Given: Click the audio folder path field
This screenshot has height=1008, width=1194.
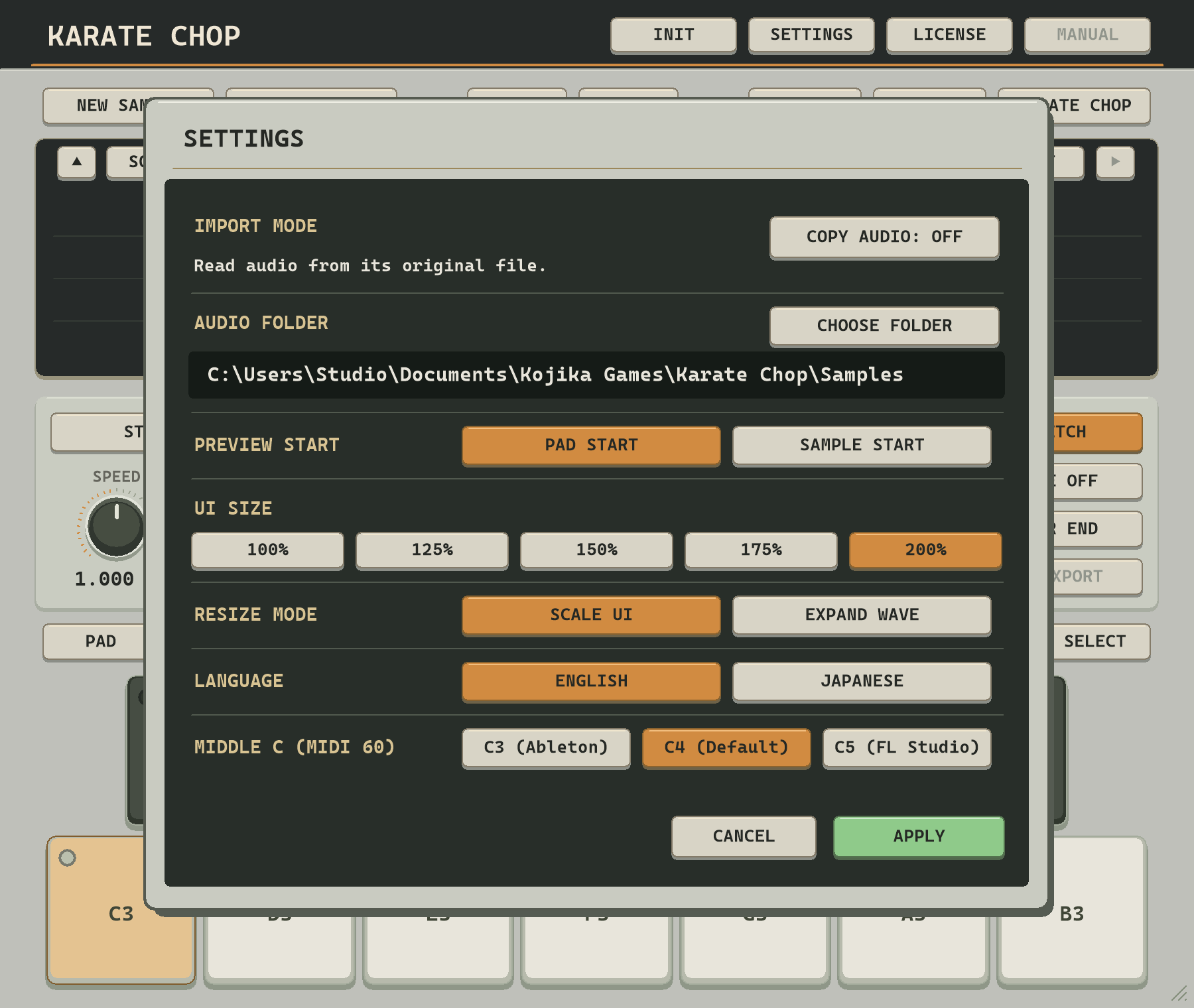Looking at the screenshot, I should [596, 375].
